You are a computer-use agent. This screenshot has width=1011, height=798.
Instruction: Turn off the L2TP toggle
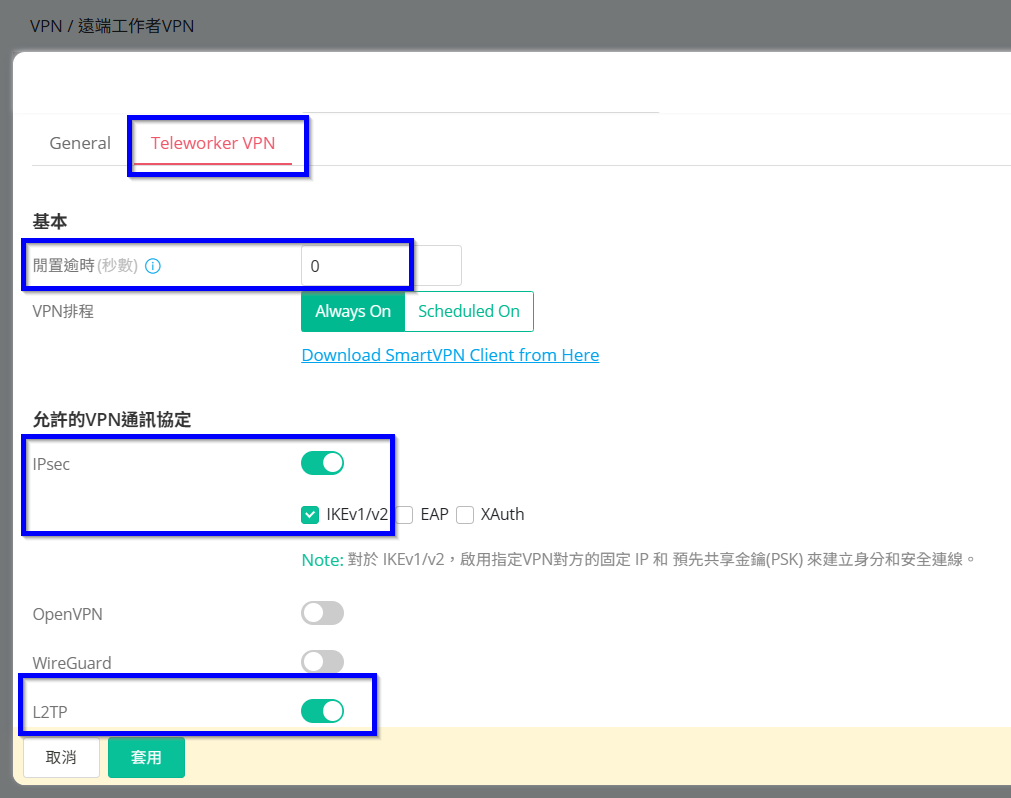(322, 711)
